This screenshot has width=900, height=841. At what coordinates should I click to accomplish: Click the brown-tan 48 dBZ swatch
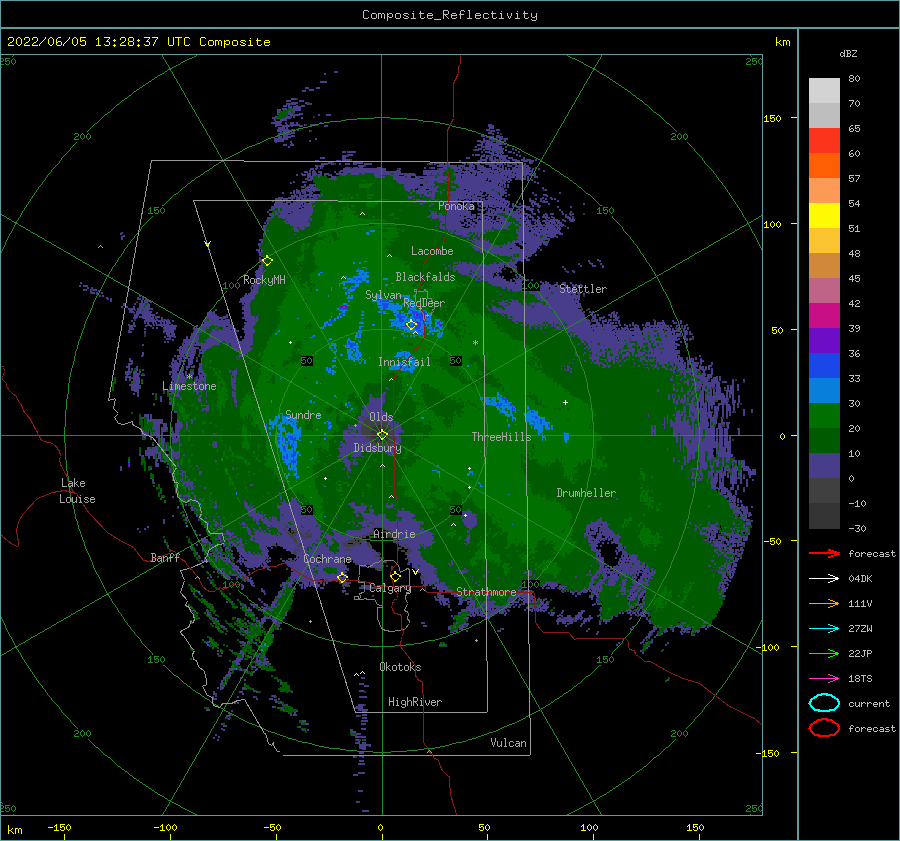pos(824,265)
